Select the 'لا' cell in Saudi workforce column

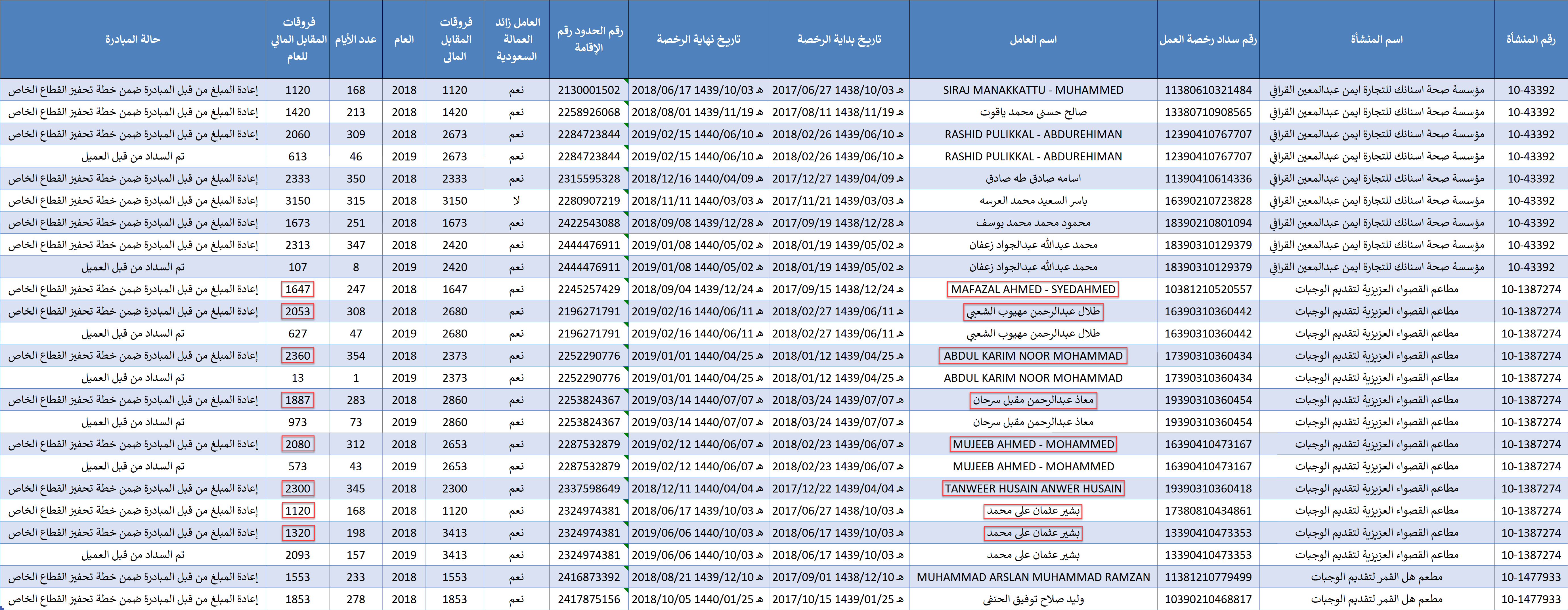coord(516,201)
